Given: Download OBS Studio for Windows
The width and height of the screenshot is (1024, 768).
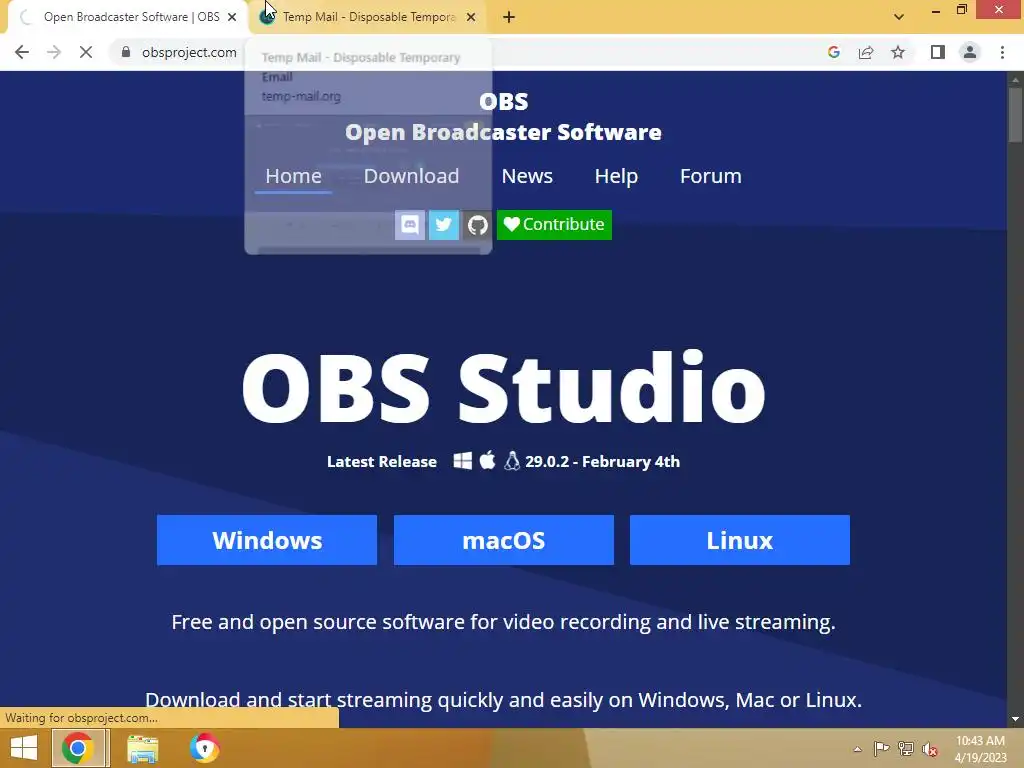Looking at the screenshot, I should pyautogui.click(x=267, y=540).
